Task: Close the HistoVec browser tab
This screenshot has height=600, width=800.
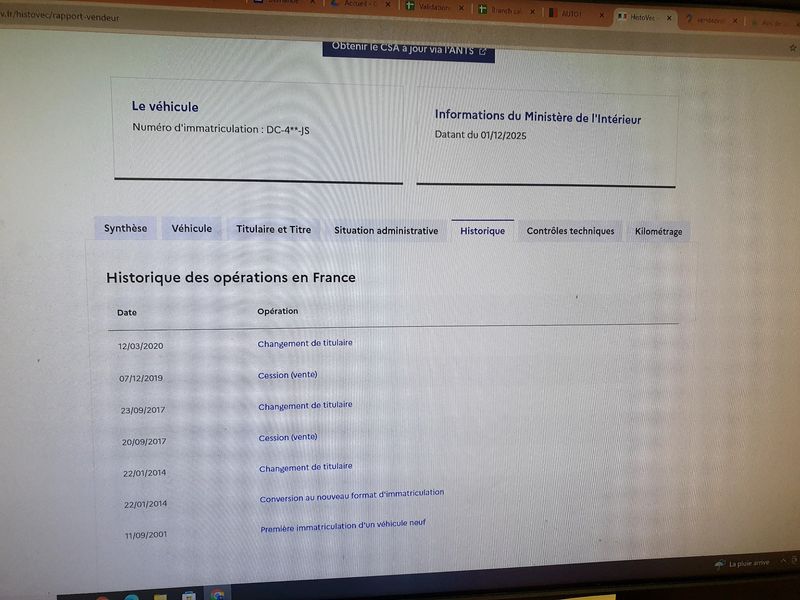Action: coord(669,18)
